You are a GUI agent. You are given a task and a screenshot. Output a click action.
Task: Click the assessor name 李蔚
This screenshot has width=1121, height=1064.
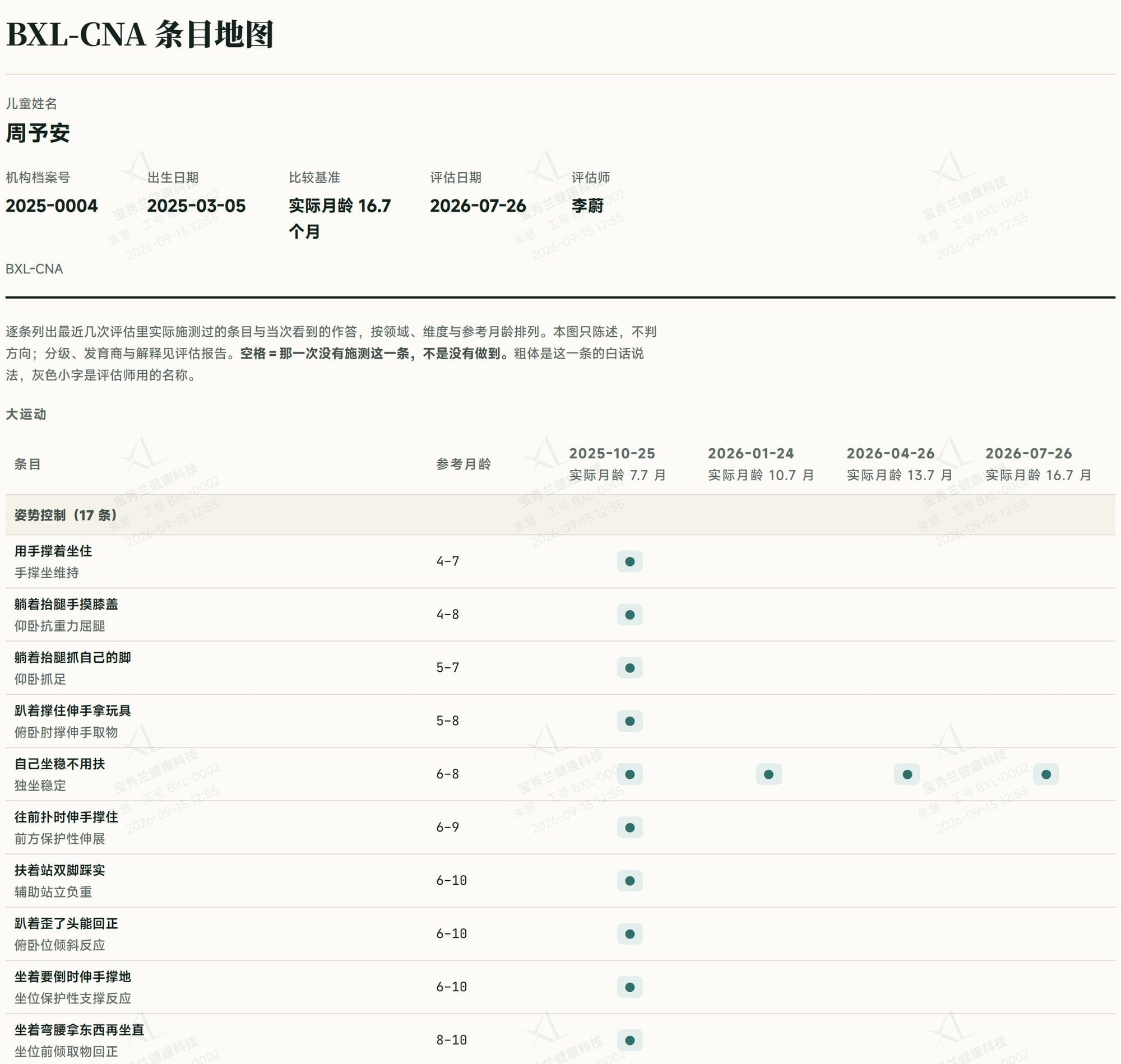pos(587,205)
